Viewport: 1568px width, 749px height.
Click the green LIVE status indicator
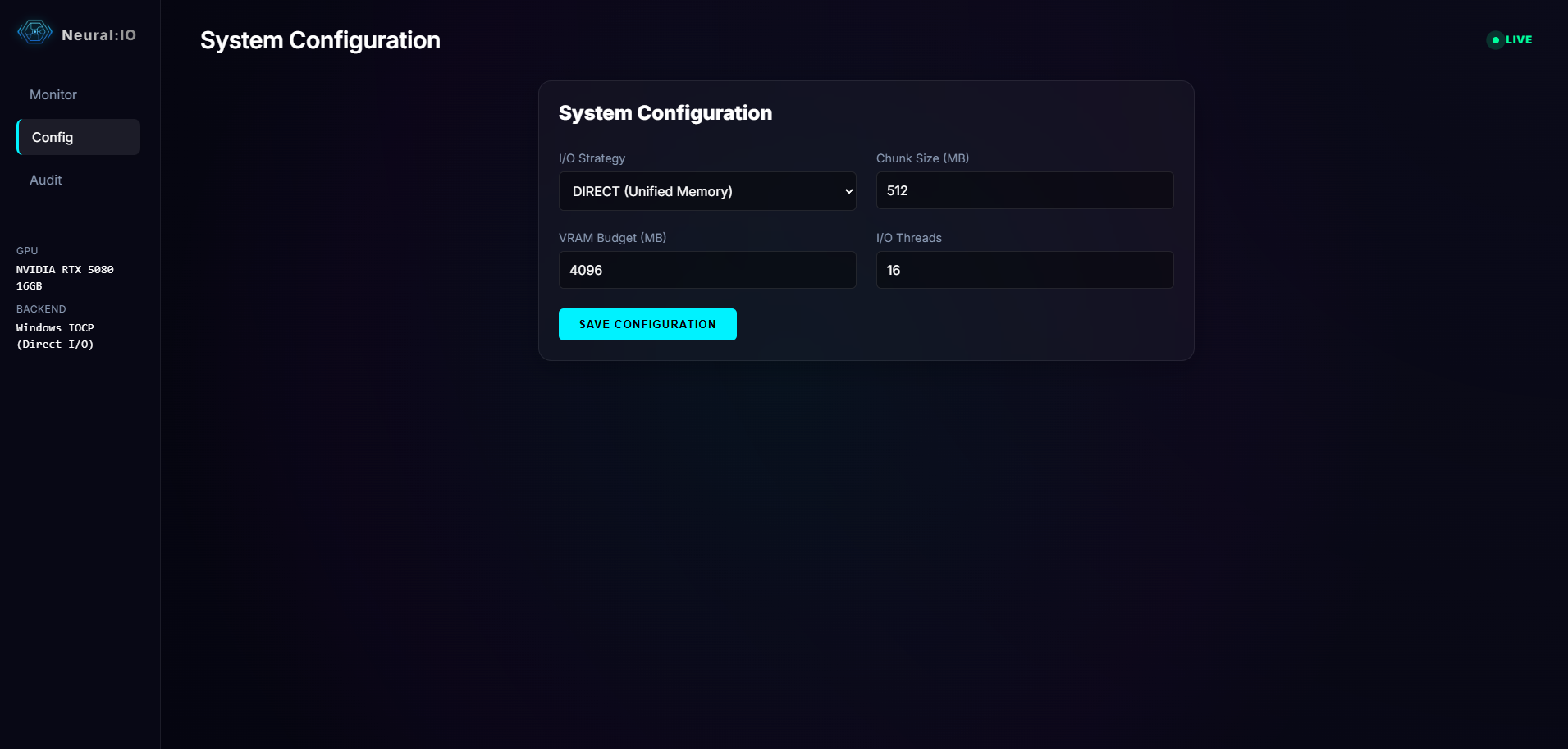click(x=1510, y=39)
